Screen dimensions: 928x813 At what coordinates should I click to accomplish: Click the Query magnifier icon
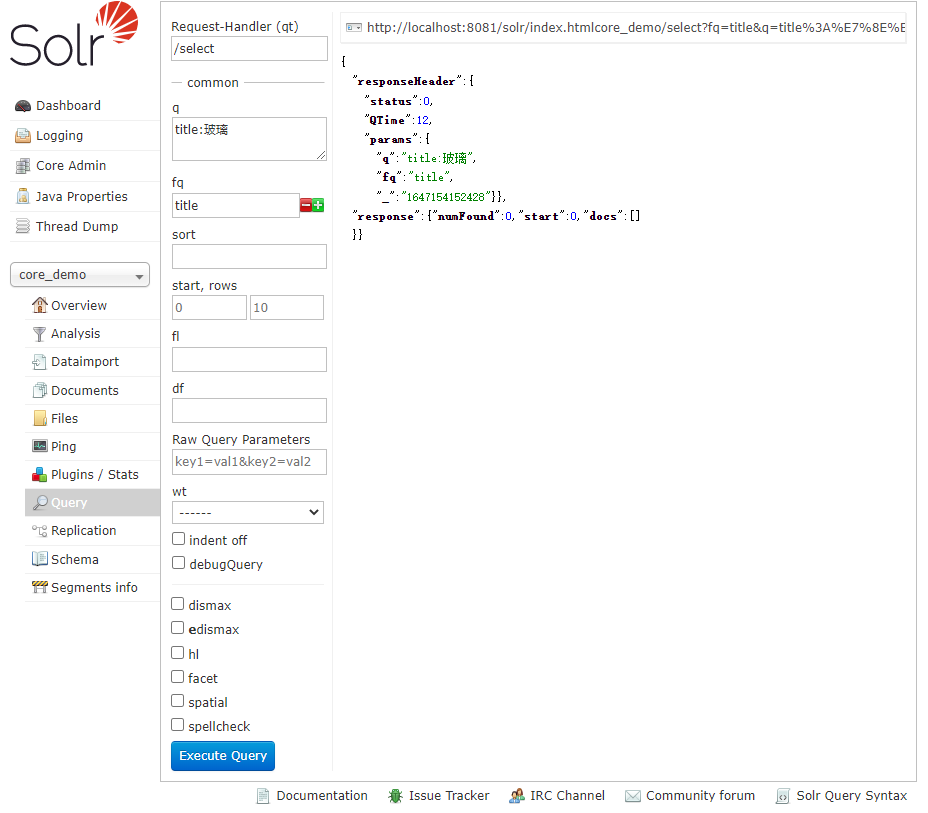coord(40,502)
